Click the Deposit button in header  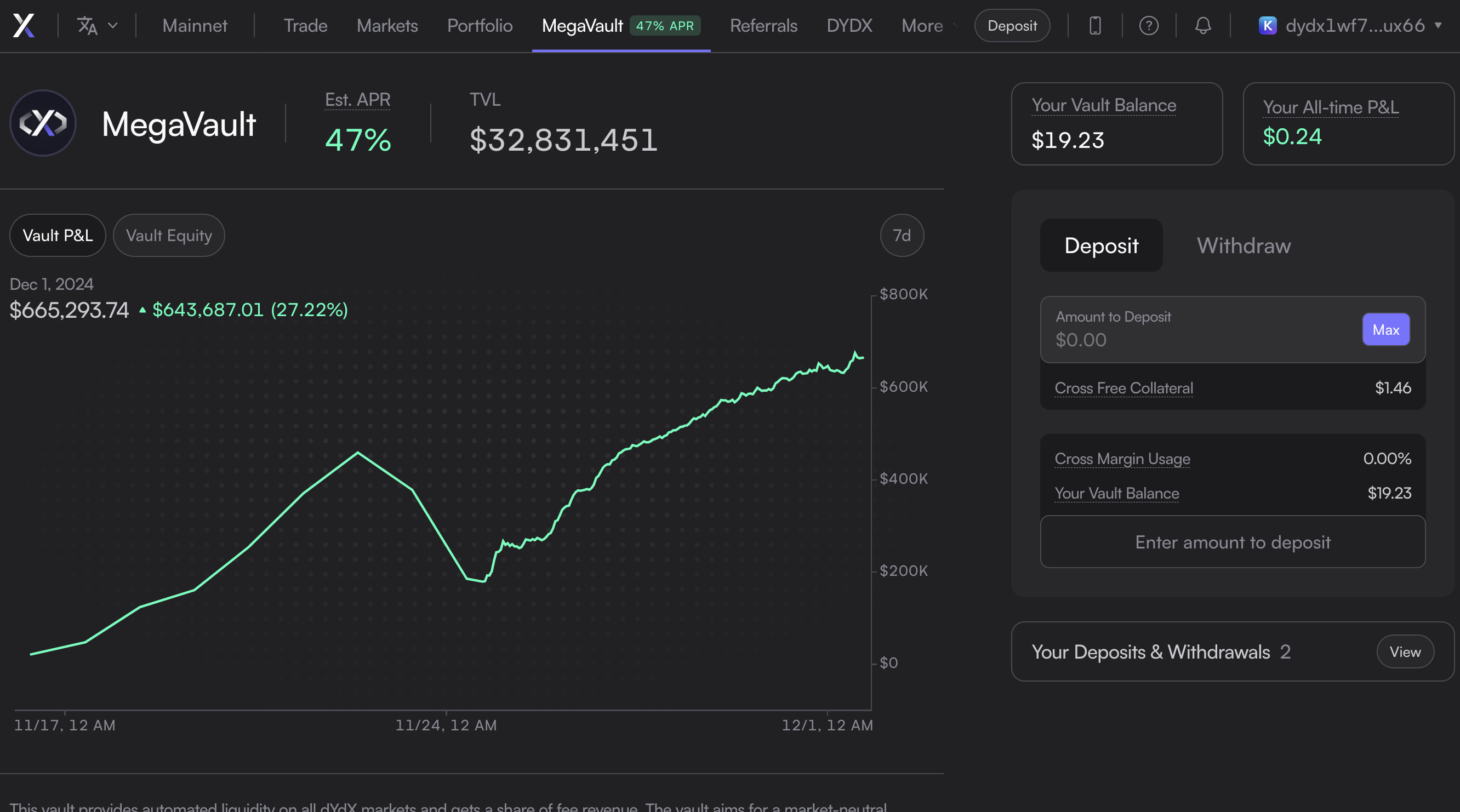[x=1012, y=26]
